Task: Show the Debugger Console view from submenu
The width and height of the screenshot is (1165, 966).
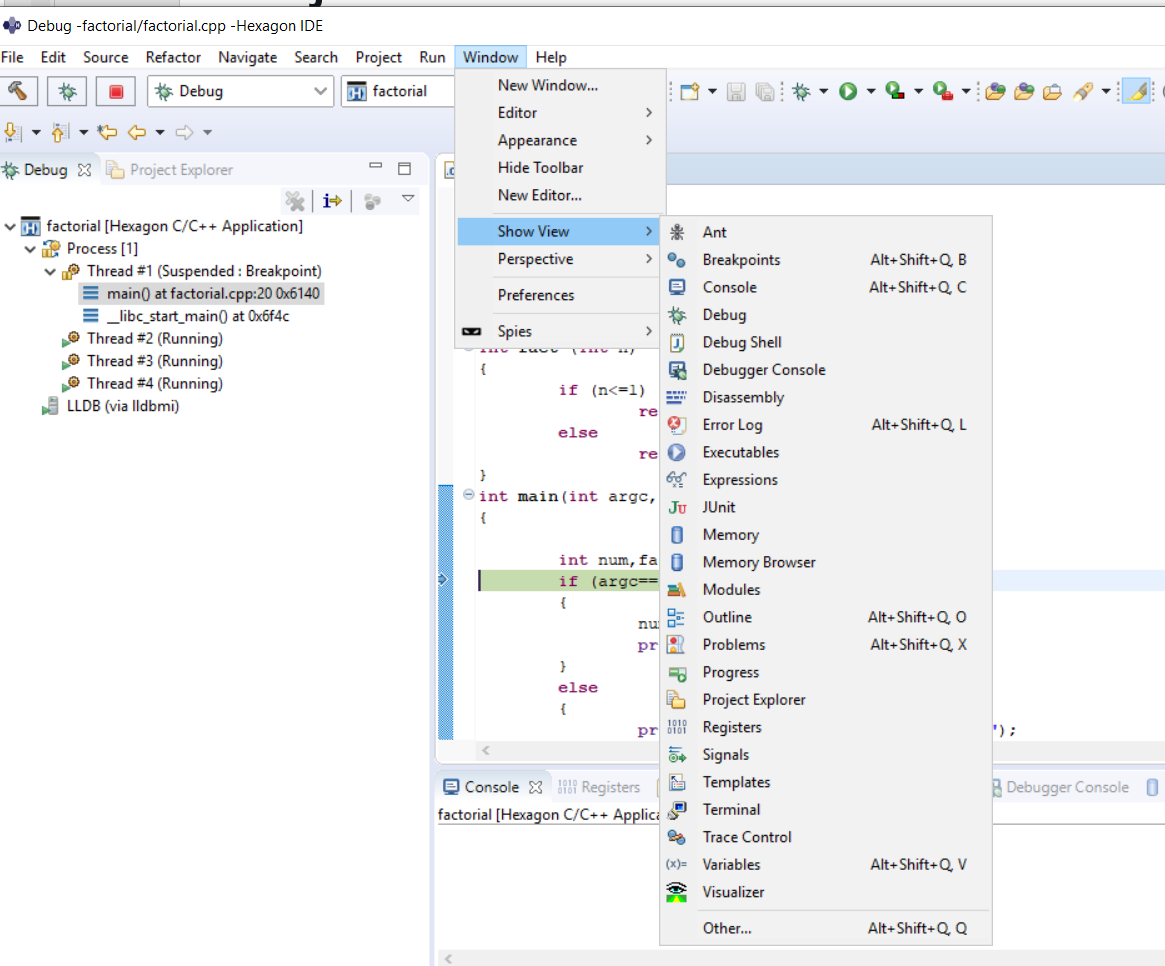Action: pyautogui.click(x=825, y=370)
